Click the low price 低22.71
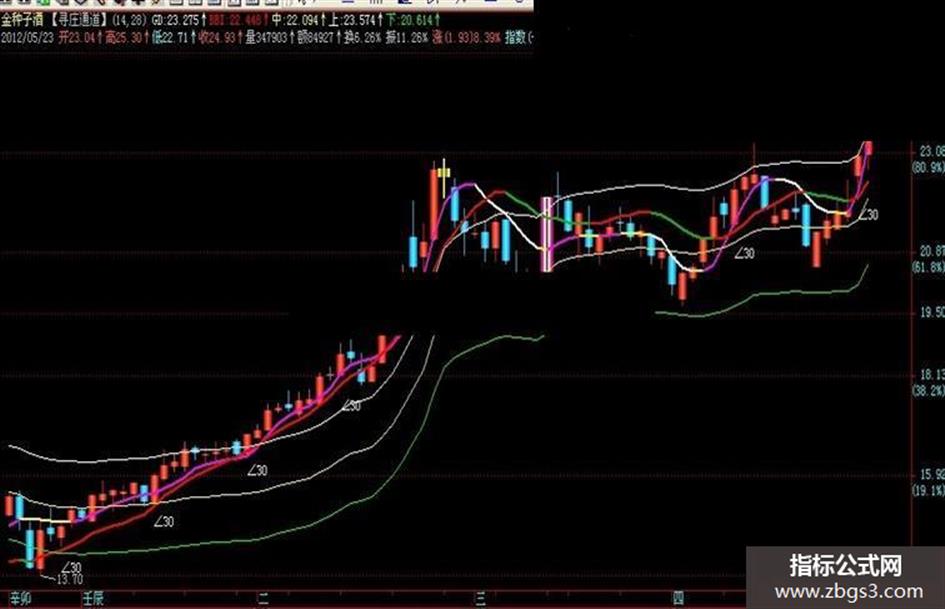This screenshot has width=945, height=609. click(171, 38)
